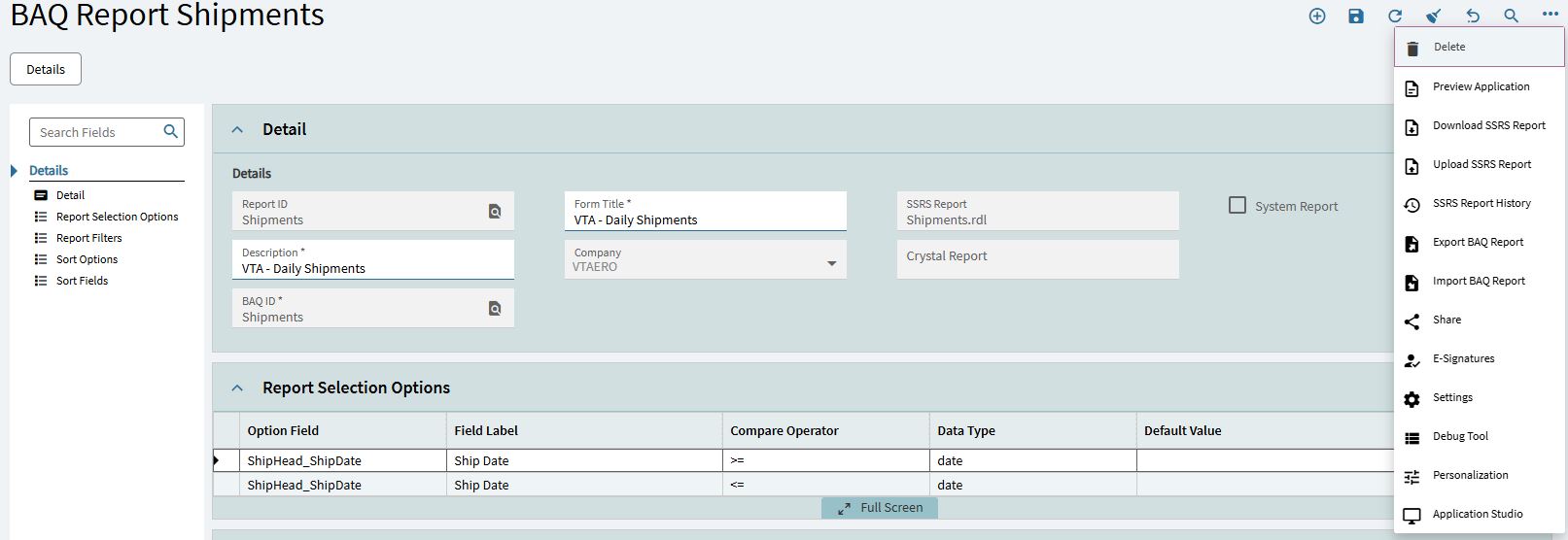Open the Company dropdown
This screenshot has width=1568, height=540.
(x=831, y=263)
